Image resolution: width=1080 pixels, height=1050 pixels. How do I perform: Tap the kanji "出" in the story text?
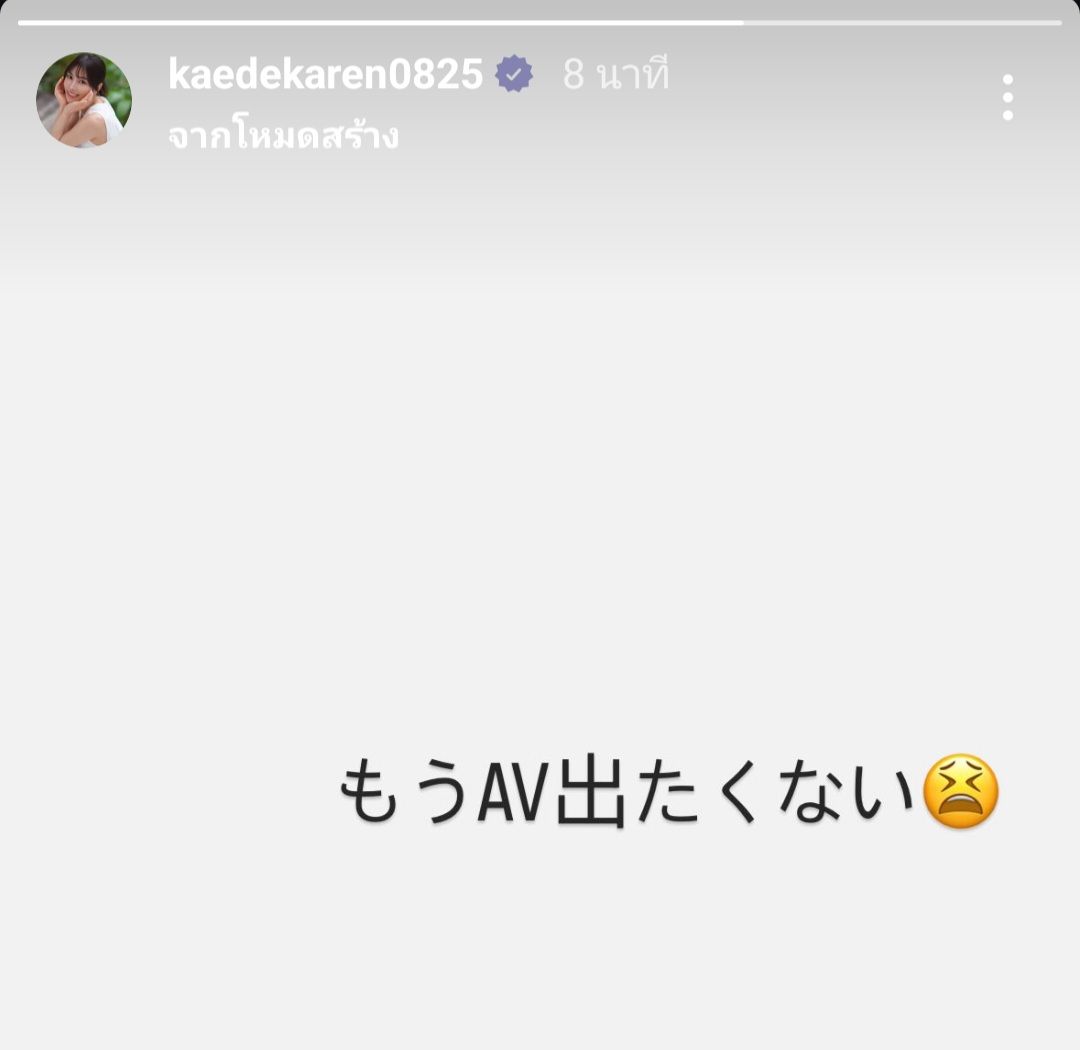[591, 791]
